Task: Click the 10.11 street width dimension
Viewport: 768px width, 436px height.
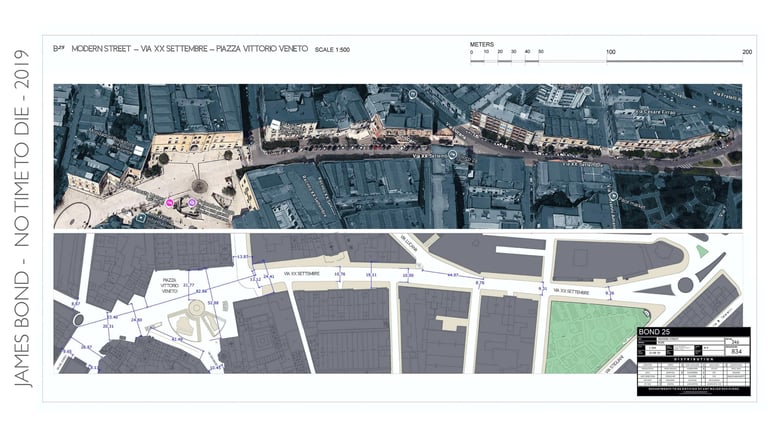Action: point(371,275)
